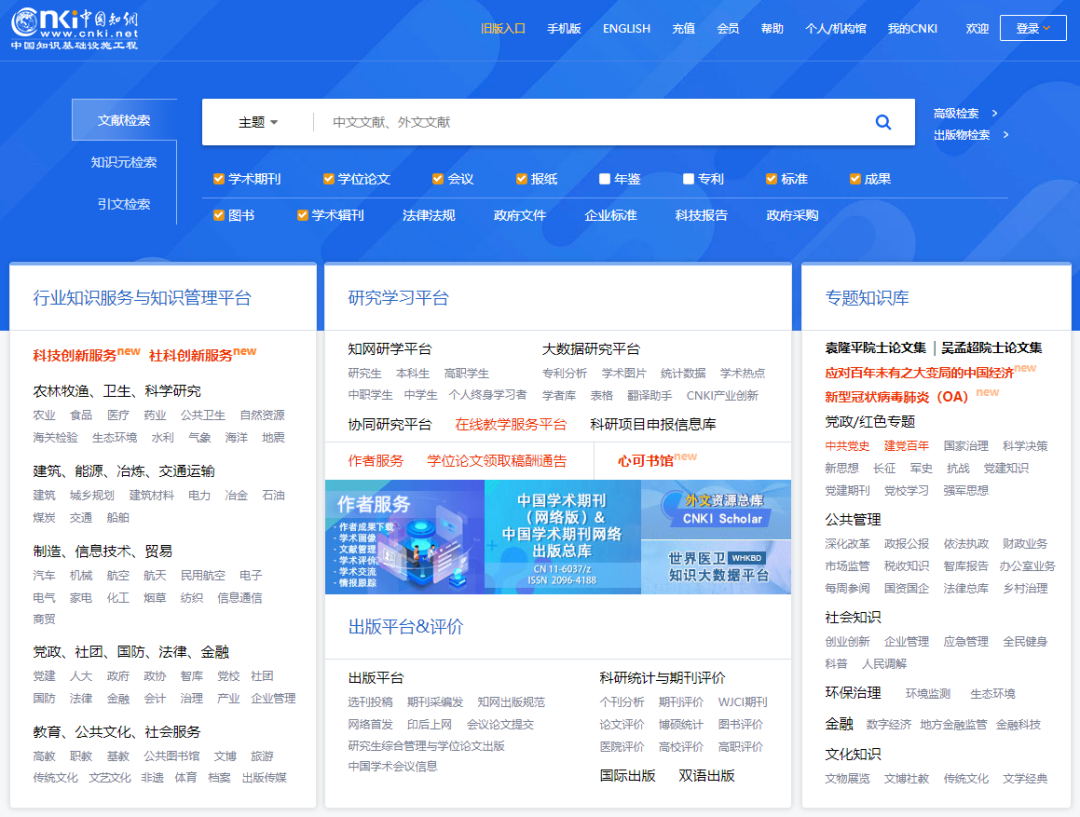Screen dimensions: 1080x817
Task: Switch to the 知识元检索 tab
Action: (124, 162)
